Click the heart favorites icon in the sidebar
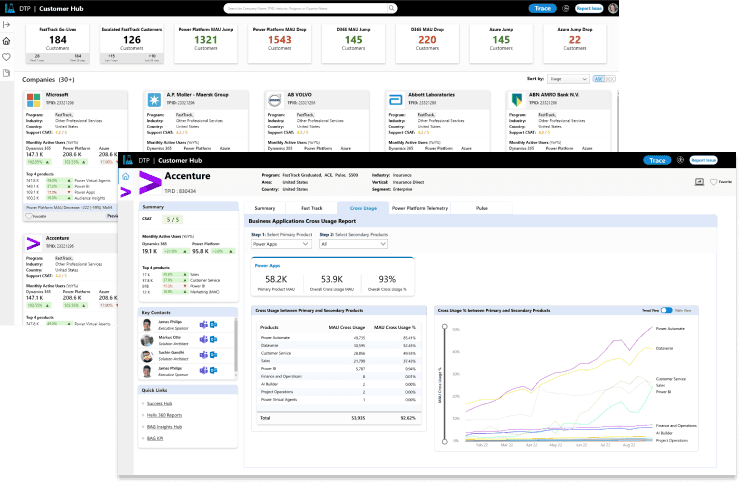 tap(8, 57)
